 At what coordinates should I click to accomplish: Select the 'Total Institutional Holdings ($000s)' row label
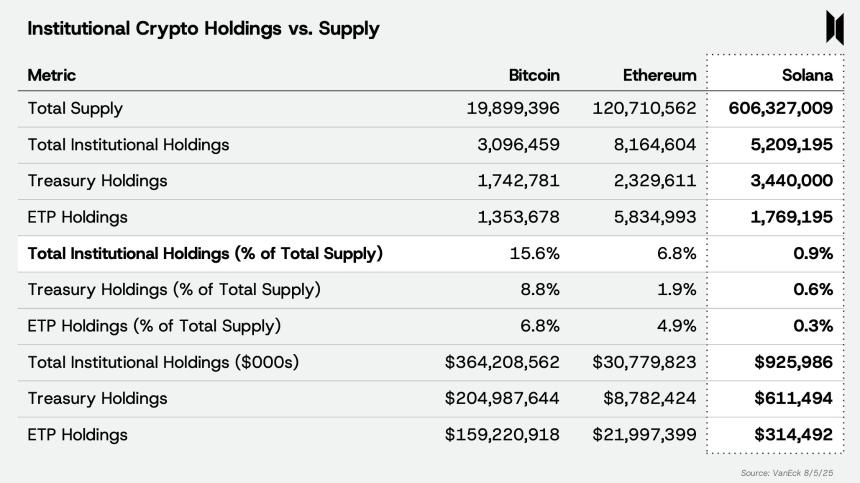163,362
